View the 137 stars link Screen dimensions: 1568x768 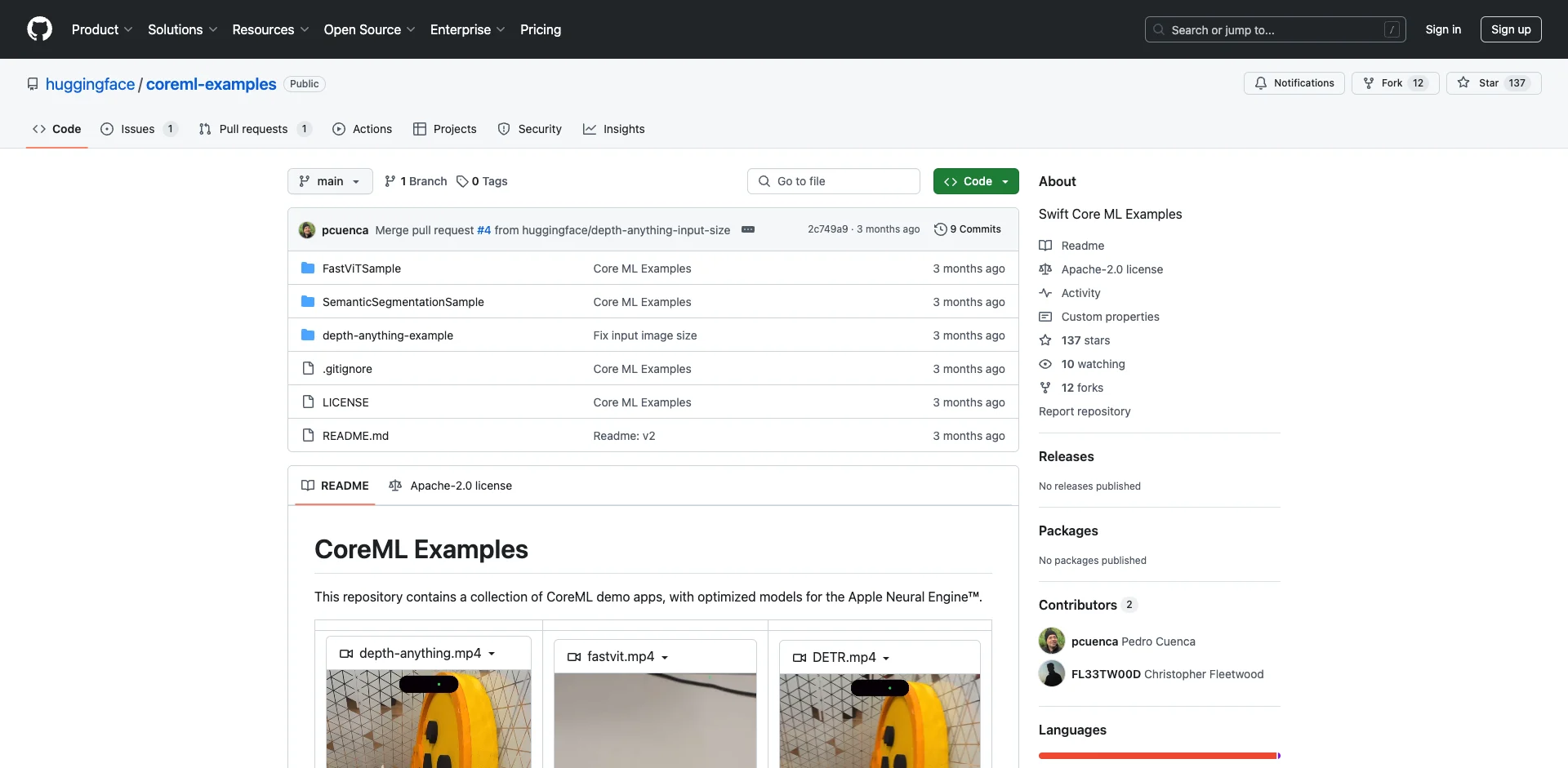click(1075, 340)
